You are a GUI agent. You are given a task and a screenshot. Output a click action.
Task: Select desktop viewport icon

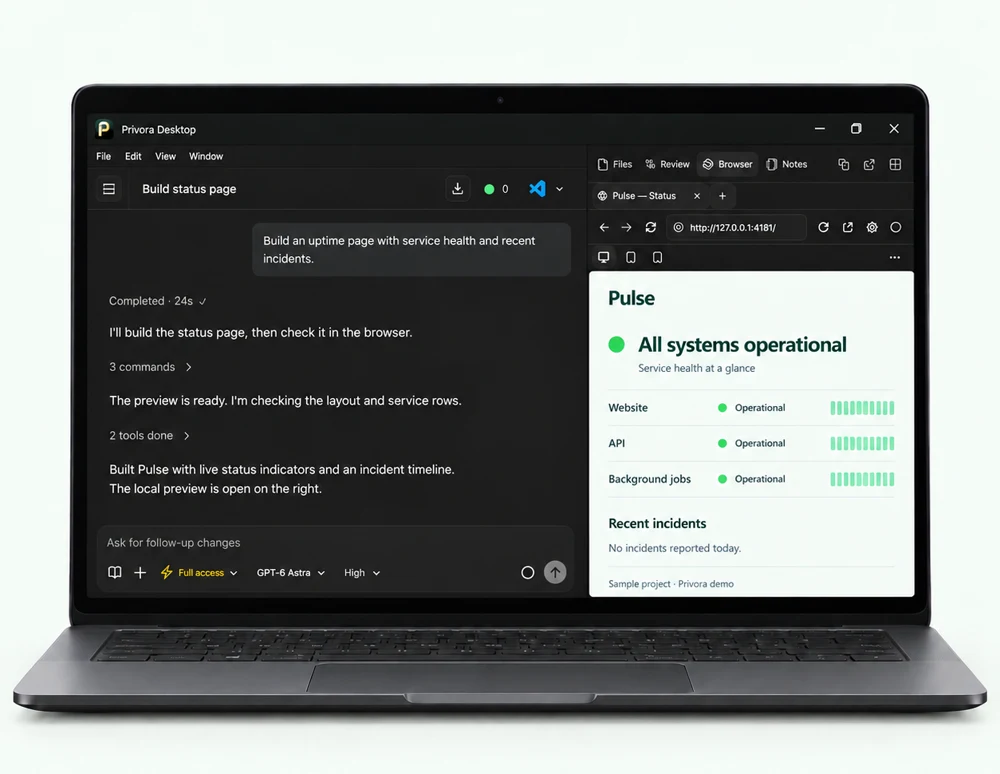point(603,257)
